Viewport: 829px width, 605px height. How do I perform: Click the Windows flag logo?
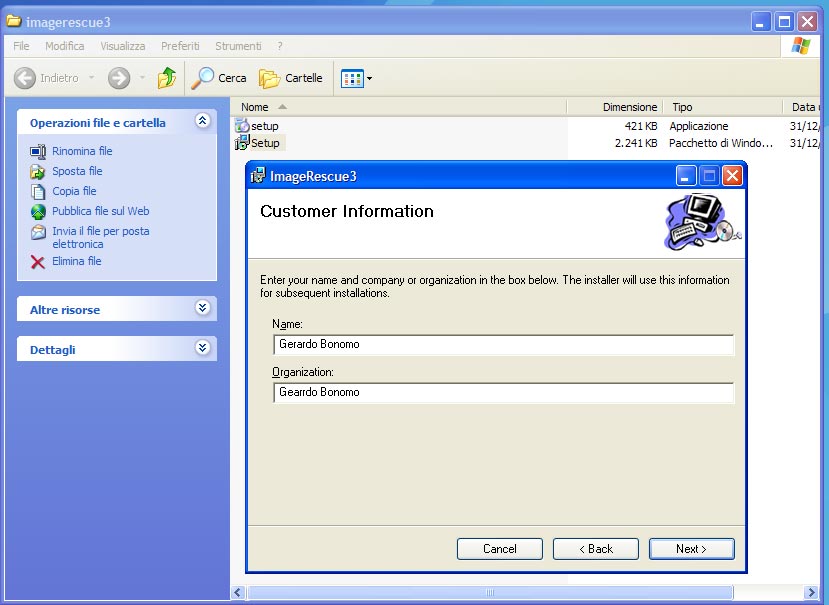pos(800,46)
